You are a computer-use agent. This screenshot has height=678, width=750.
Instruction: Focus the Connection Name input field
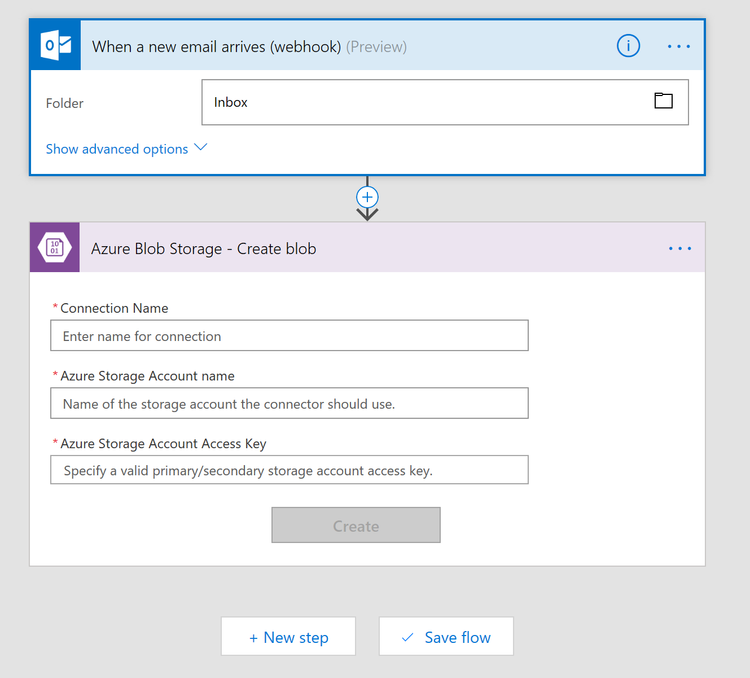[x=289, y=335]
